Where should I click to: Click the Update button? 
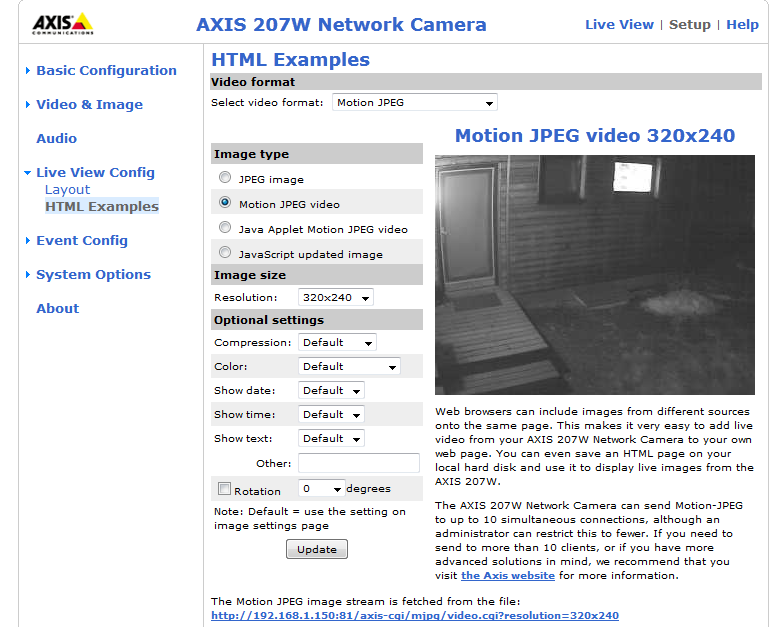coord(317,549)
